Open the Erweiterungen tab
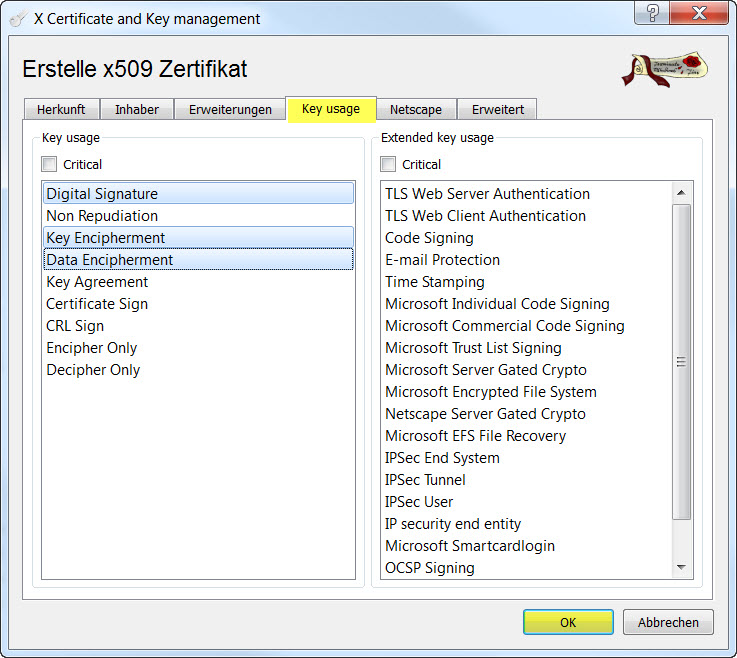Viewport: 737px width, 658px height. (230, 109)
